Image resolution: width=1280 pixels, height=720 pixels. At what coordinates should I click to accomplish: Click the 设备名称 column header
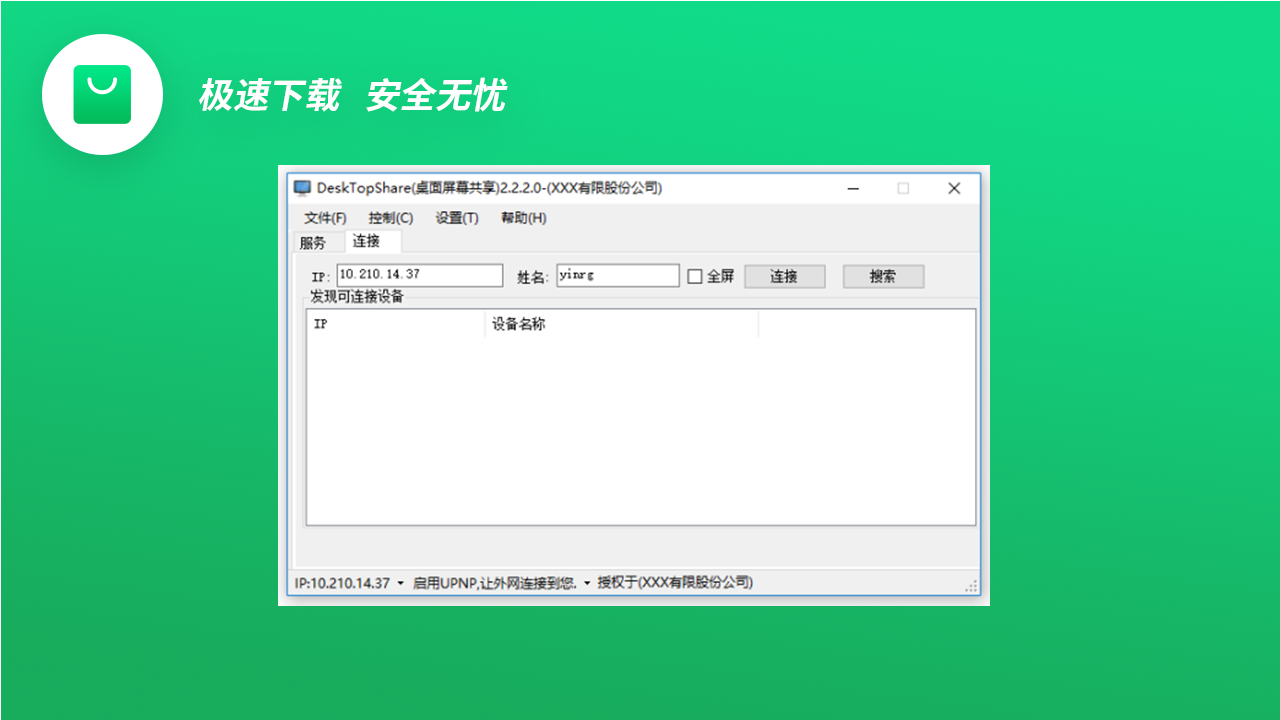click(x=620, y=324)
